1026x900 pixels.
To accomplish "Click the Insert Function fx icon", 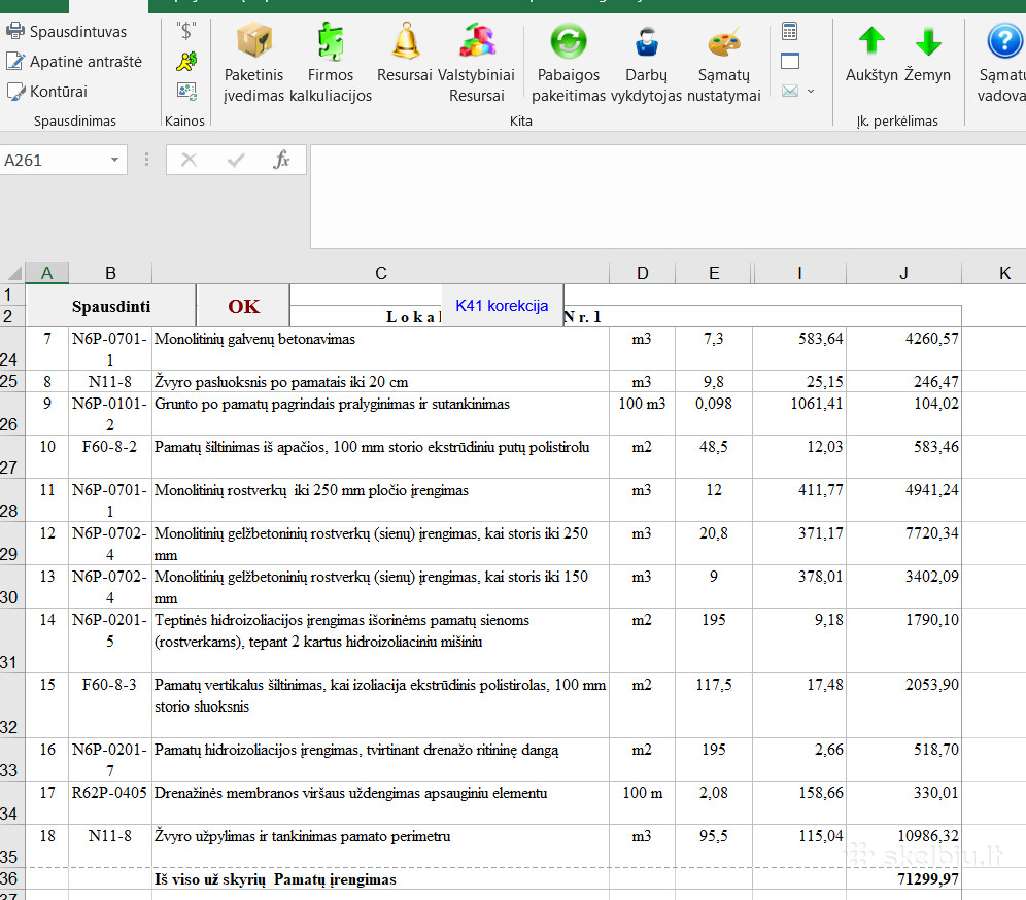I will pos(281,159).
